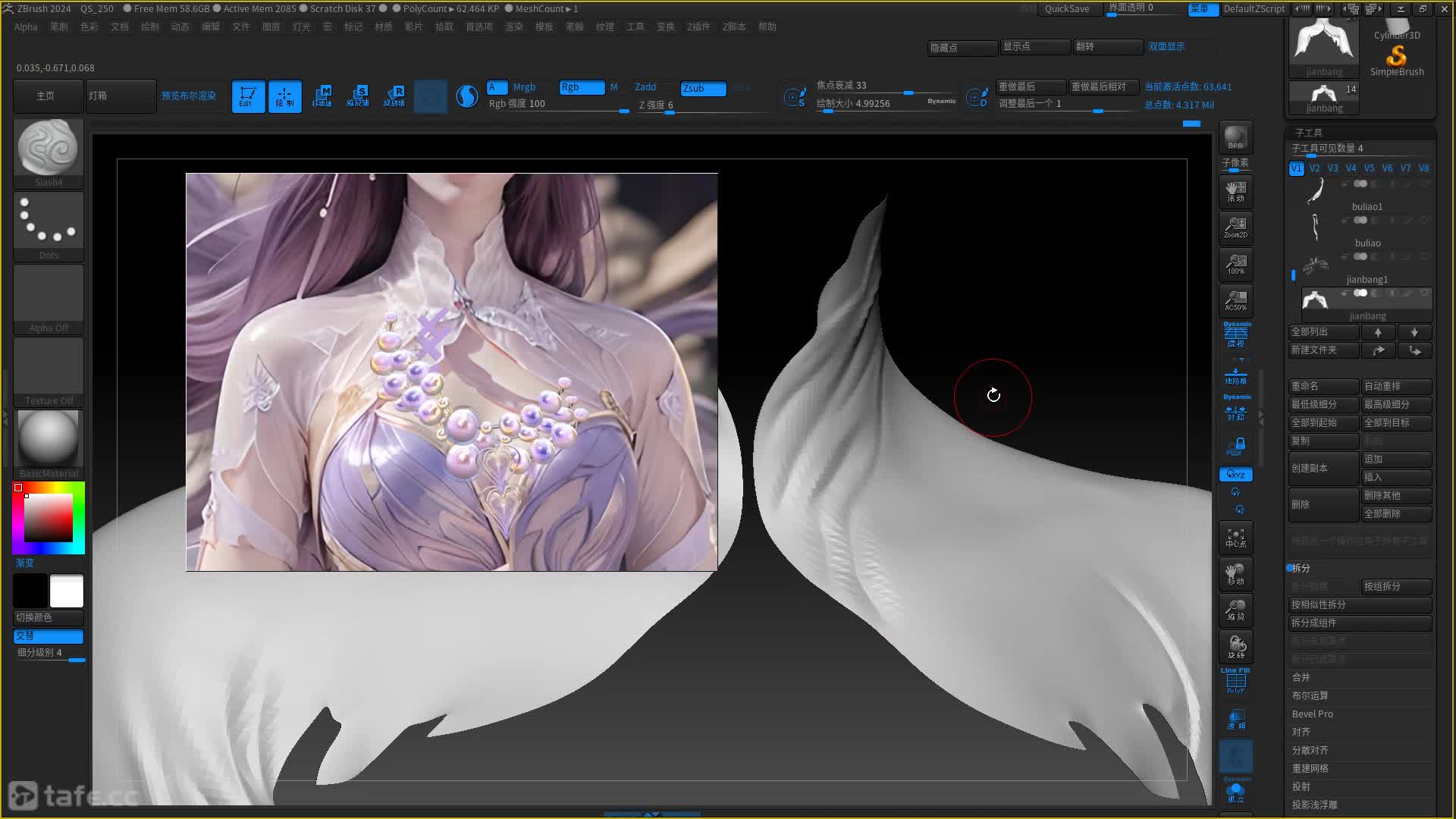Click the 主页 home button
Viewport: 1456px width, 819px height.
pos(47,96)
